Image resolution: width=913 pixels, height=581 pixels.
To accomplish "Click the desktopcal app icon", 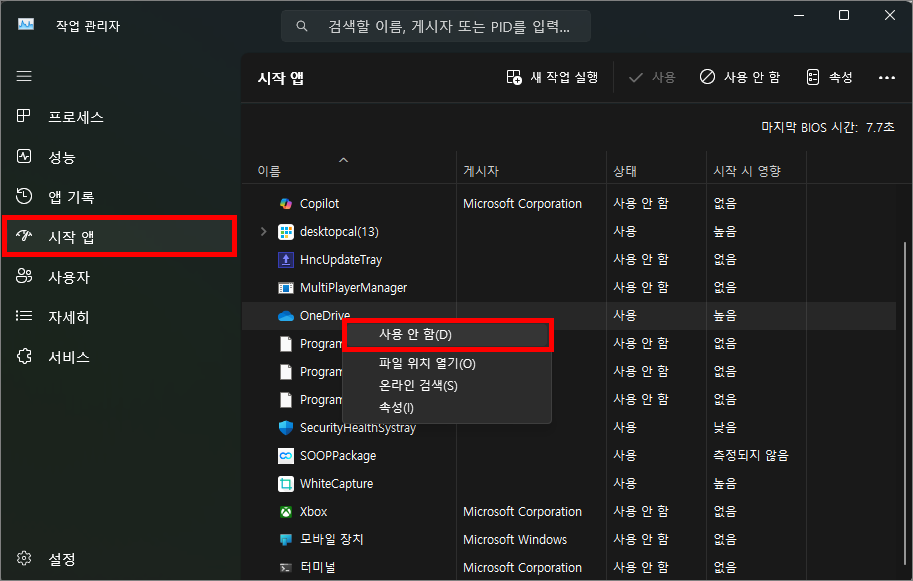I will pos(286,232).
